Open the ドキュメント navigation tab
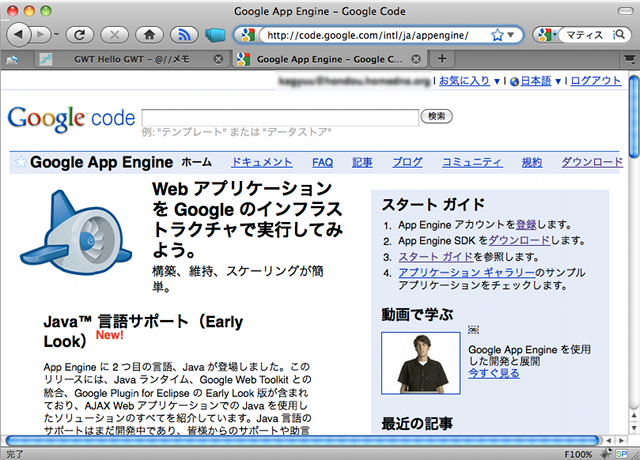The height and width of the screenshot is (460, 640). [x=262, y=162]
